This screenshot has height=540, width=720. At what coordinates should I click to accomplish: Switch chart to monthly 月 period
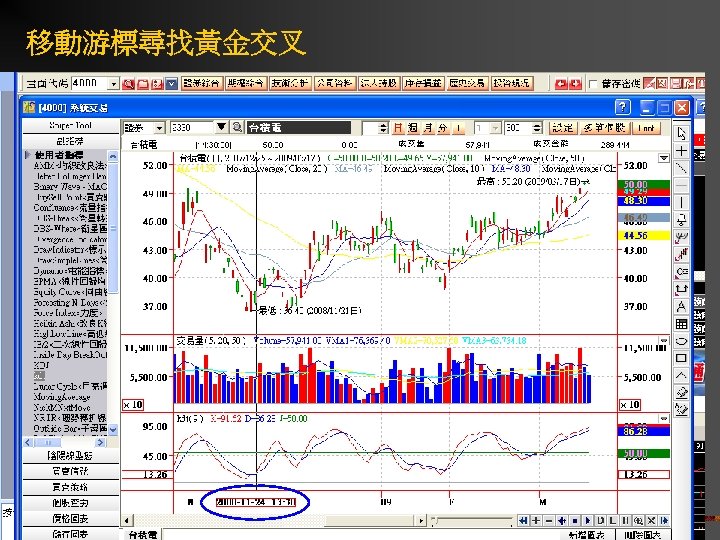pos(428,127)
